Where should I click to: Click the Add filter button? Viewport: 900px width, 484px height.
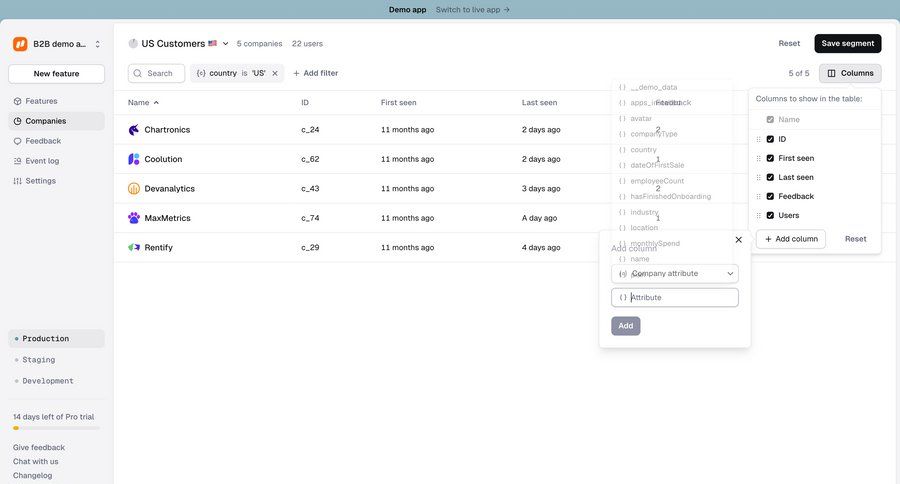pos(316,73)
